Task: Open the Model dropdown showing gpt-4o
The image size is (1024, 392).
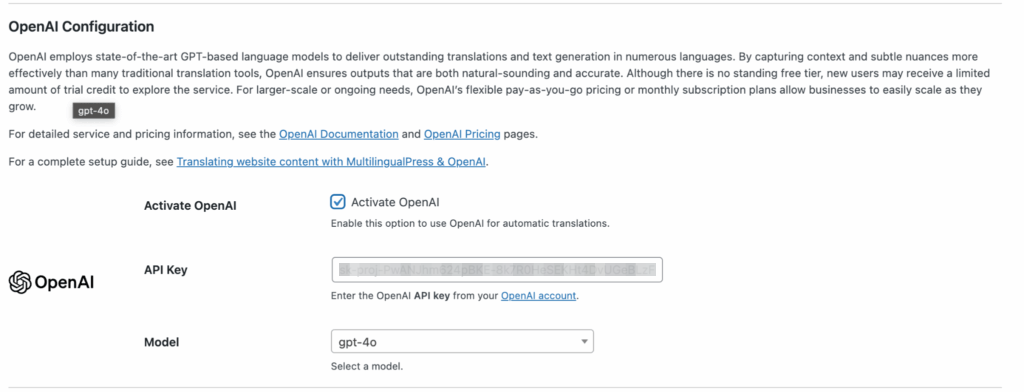Action: click(462, 341)
